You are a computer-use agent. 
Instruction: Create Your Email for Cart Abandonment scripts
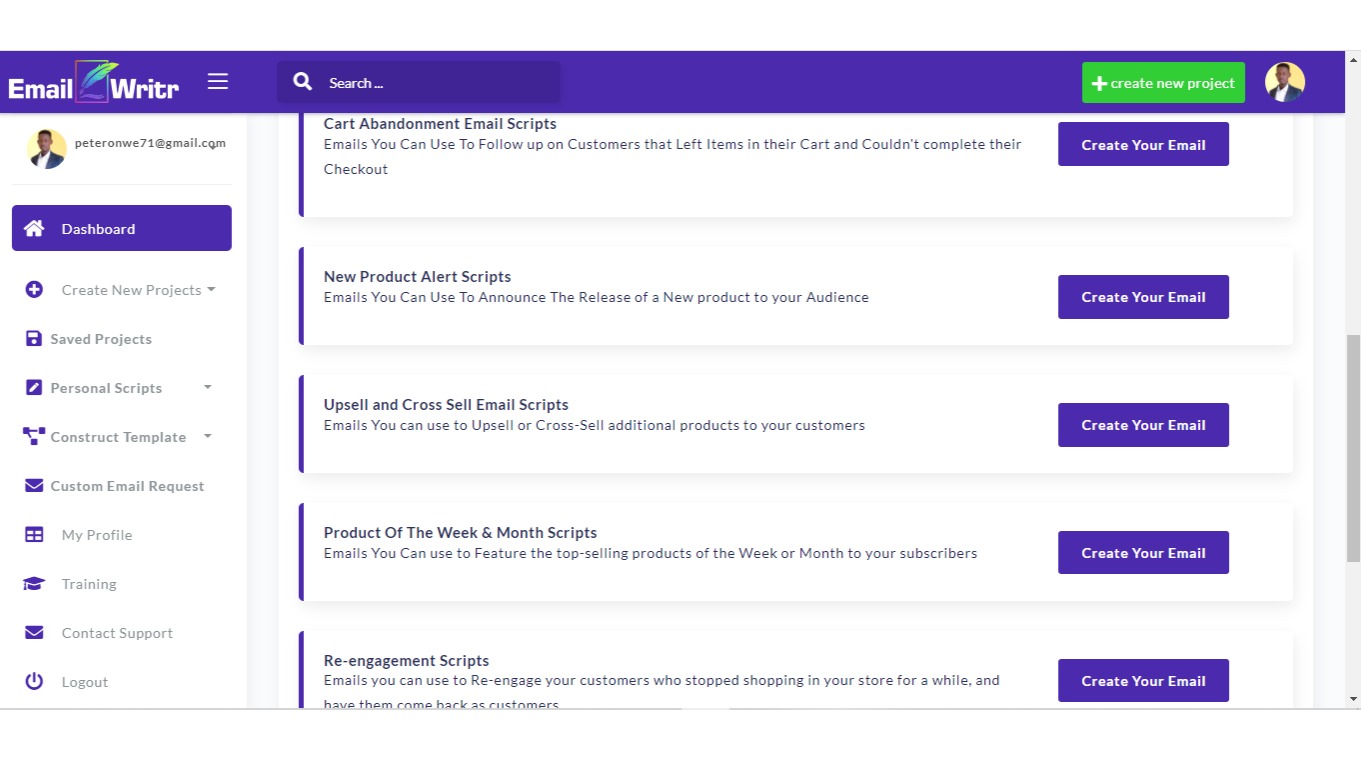(x=1143, y=145)
